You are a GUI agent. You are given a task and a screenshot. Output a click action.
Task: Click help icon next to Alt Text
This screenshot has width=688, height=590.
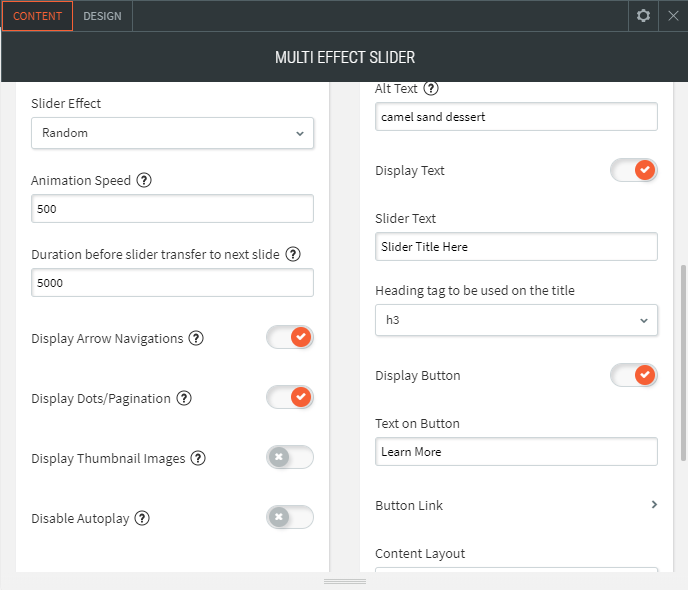[431, 89]
